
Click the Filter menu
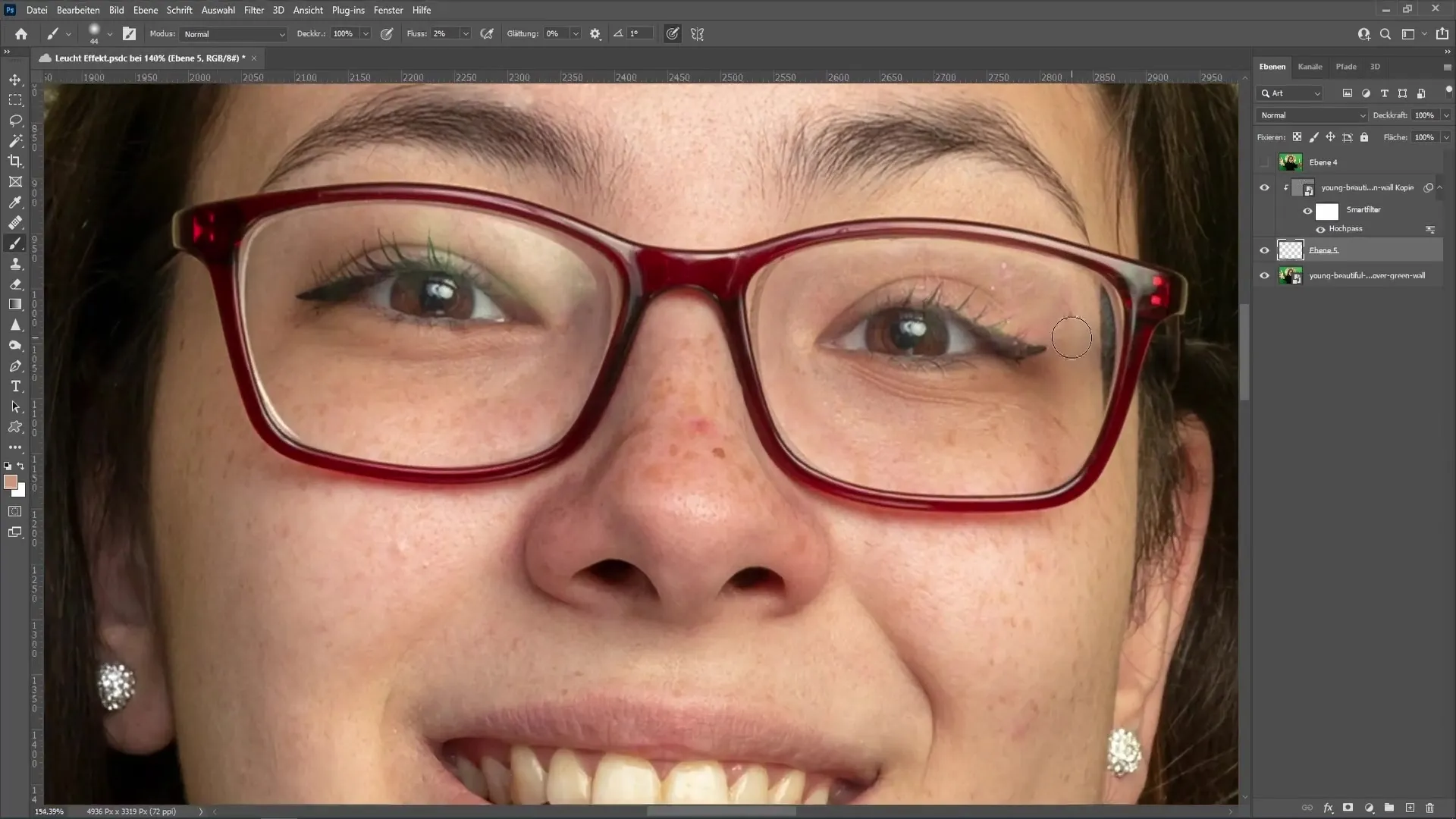click(x=253, y=9)
